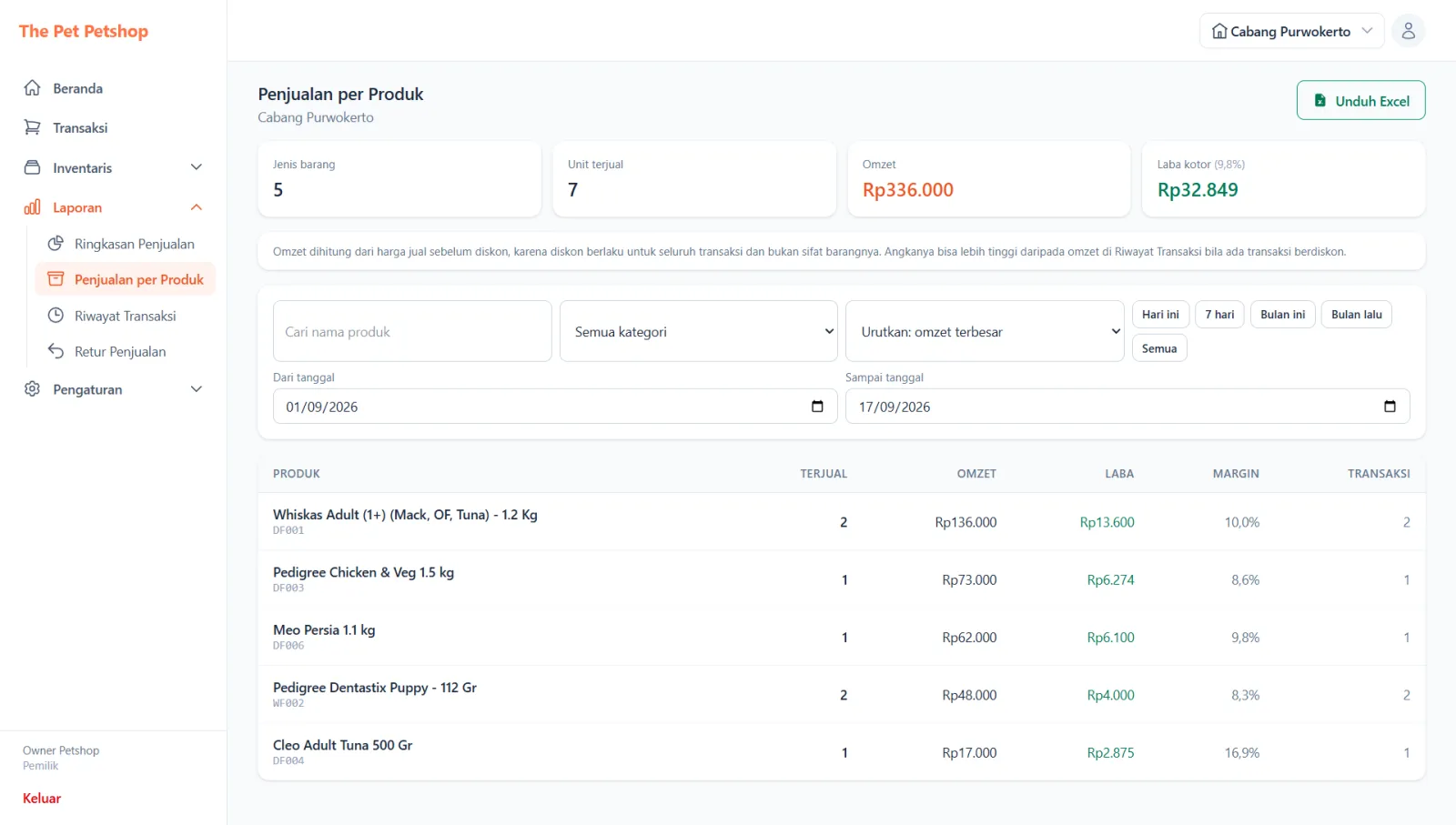Open Retur Penjualan page
Screen dimensions: 1456x825
[125, 351]
